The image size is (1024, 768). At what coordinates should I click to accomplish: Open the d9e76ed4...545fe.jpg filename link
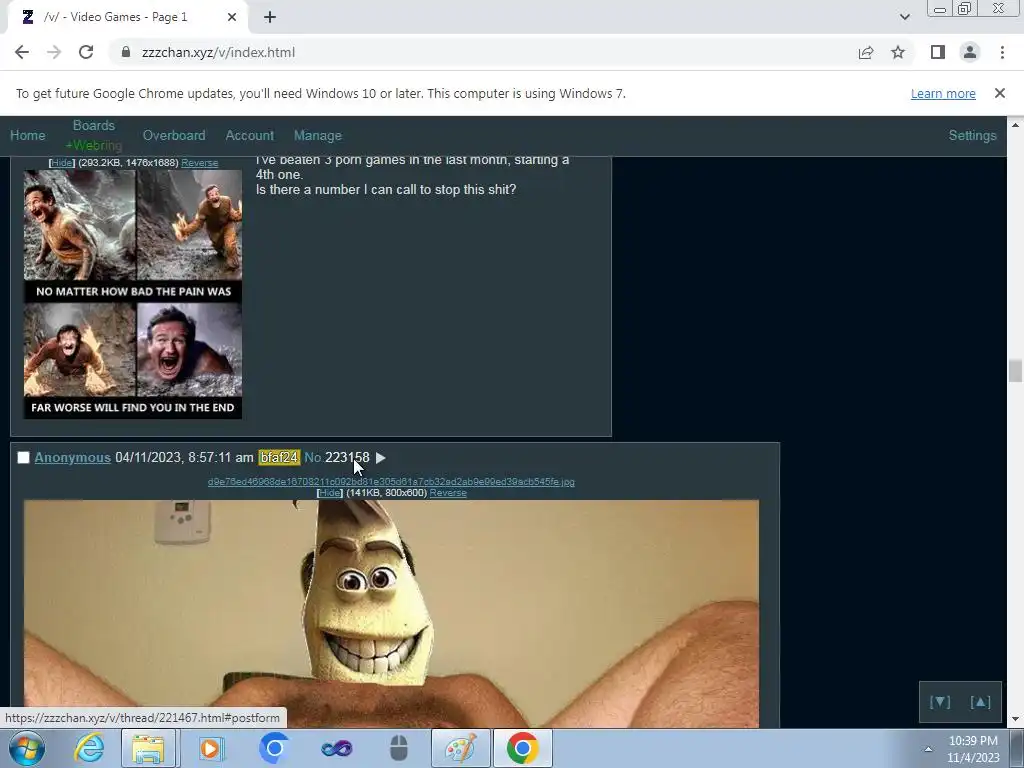coord(391,482)
